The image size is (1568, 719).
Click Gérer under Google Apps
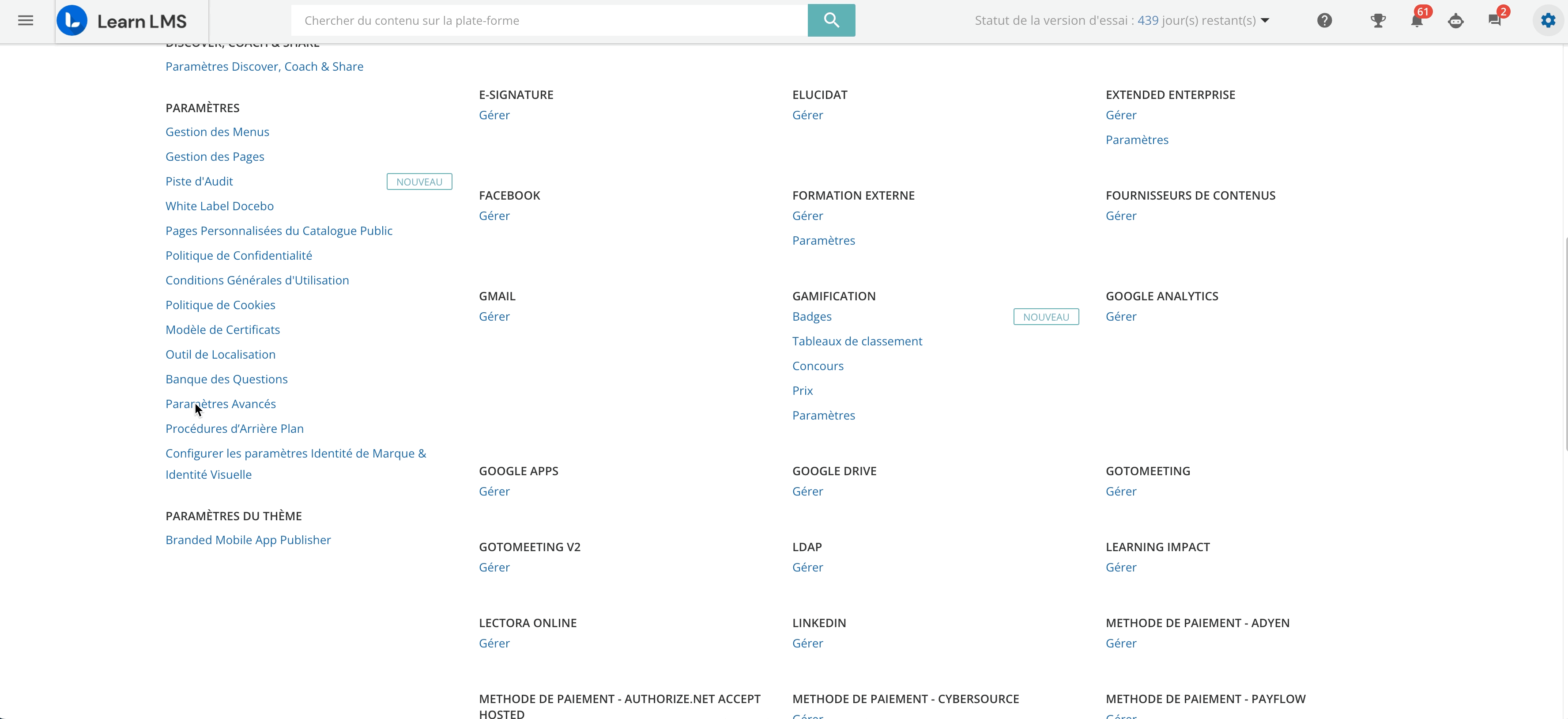494,492
